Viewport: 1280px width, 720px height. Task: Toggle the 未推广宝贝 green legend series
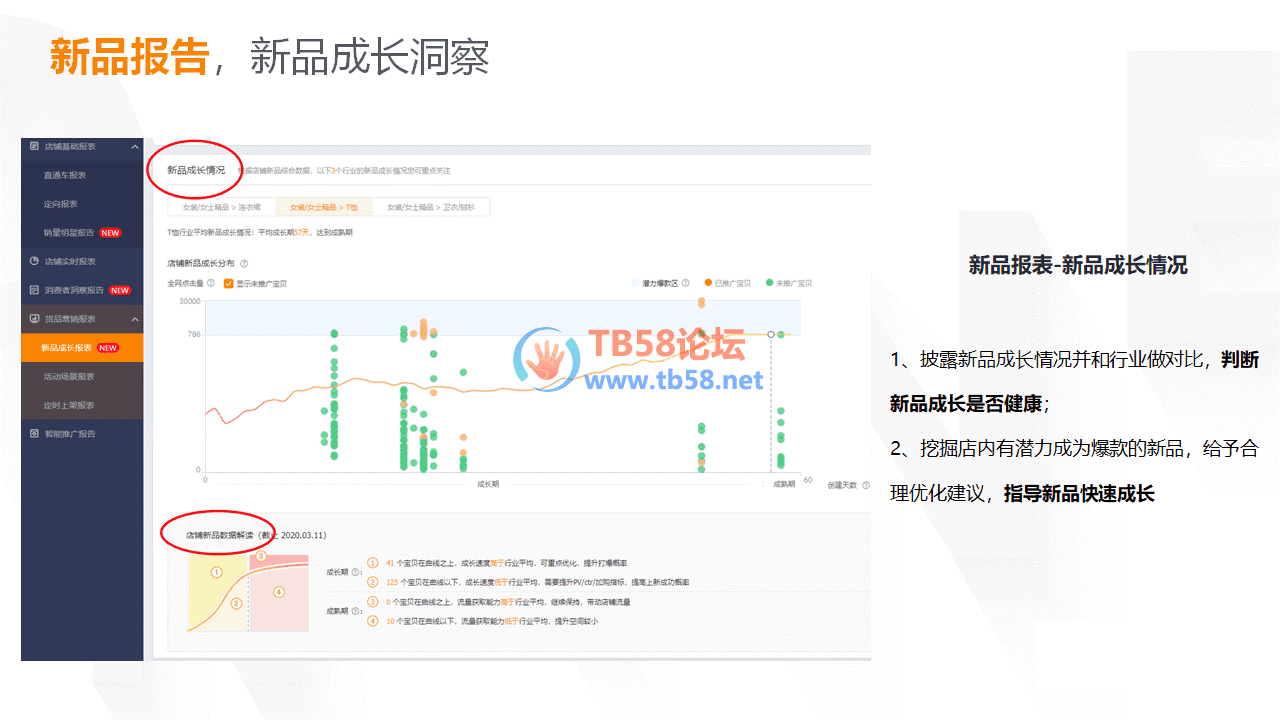(789, 283)
